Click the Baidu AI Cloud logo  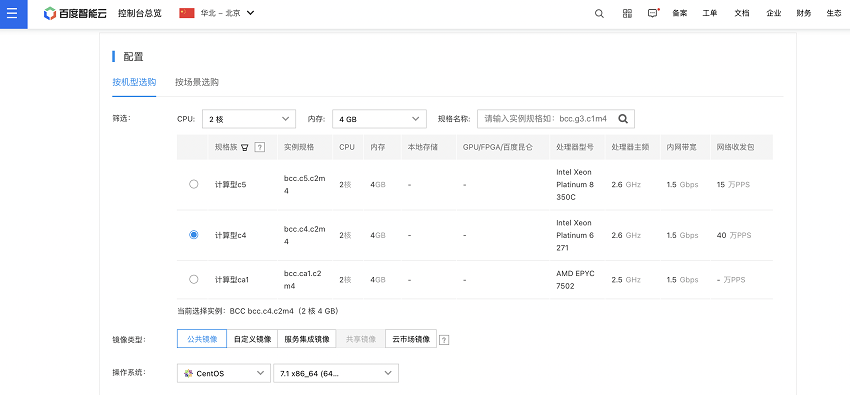pos(75,14)
